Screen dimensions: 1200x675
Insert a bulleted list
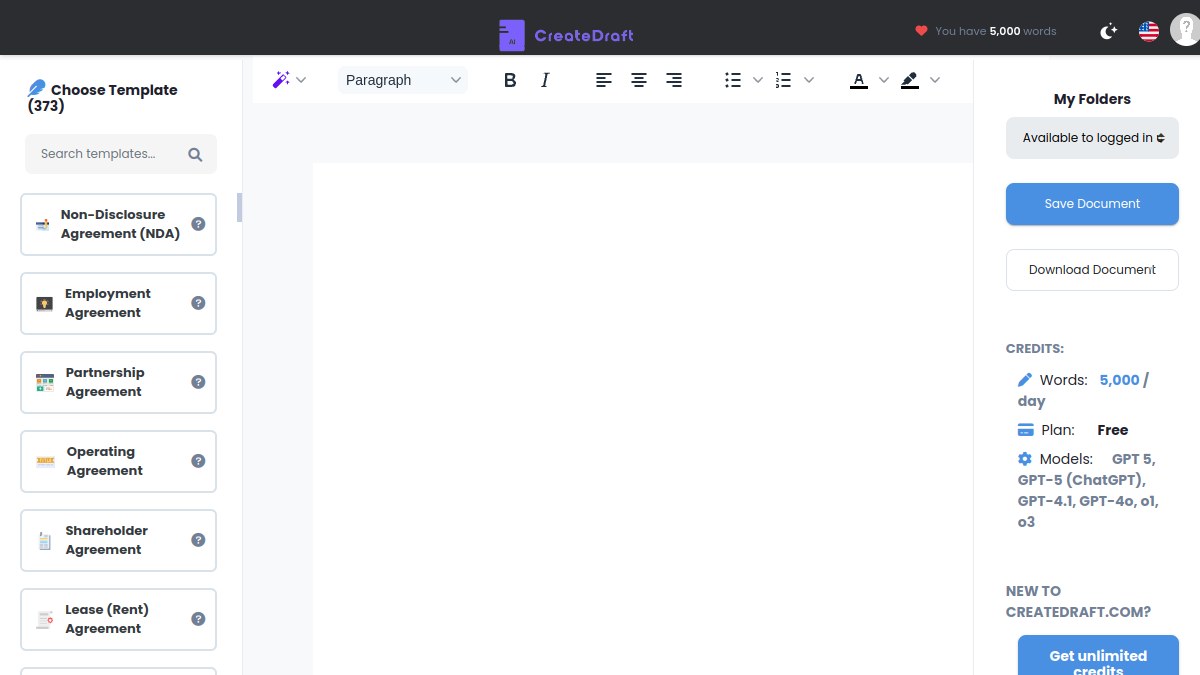(x=733, y=80)
